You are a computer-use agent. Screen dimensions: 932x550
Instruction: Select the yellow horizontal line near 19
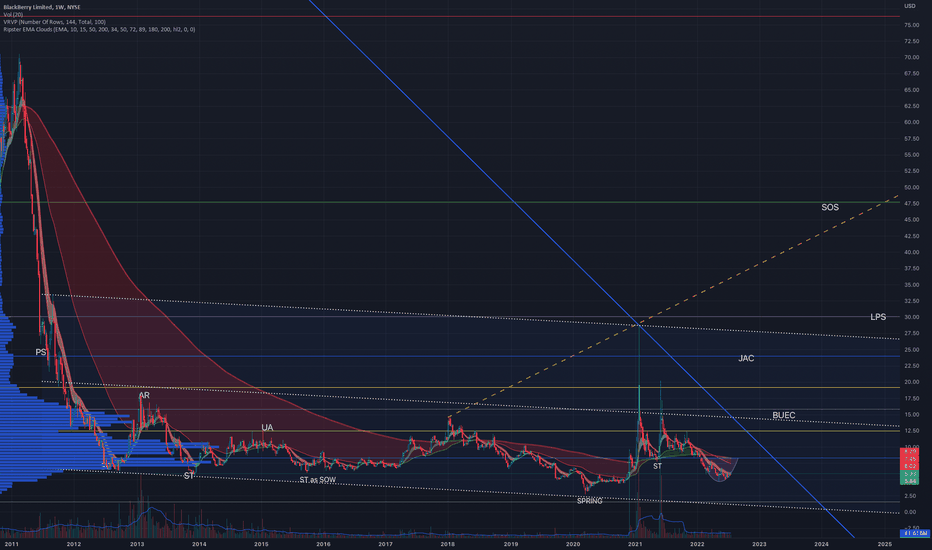458,388
